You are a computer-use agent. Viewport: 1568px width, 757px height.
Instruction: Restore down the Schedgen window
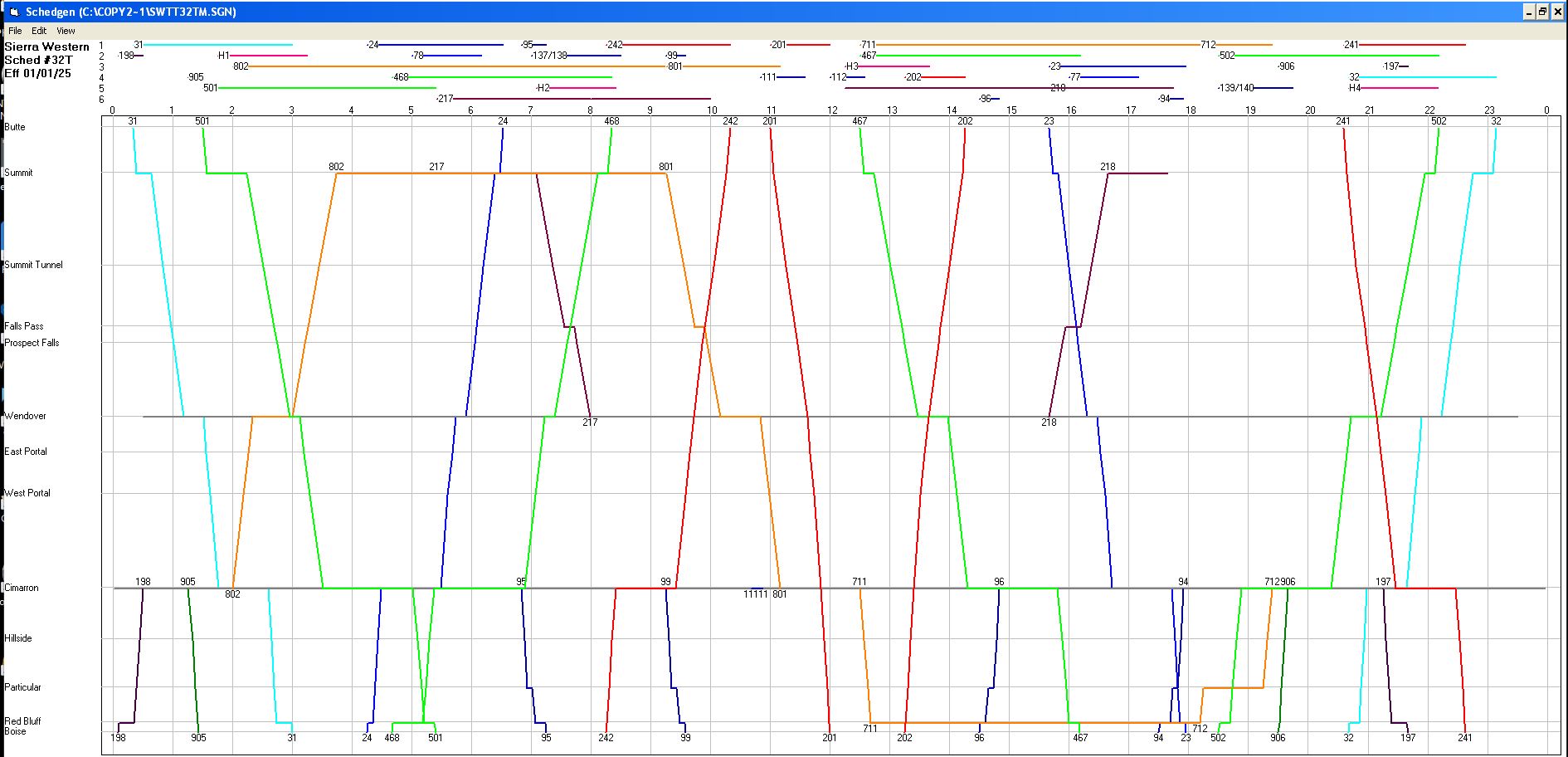pyautogui.click(x=1542, y=12)
